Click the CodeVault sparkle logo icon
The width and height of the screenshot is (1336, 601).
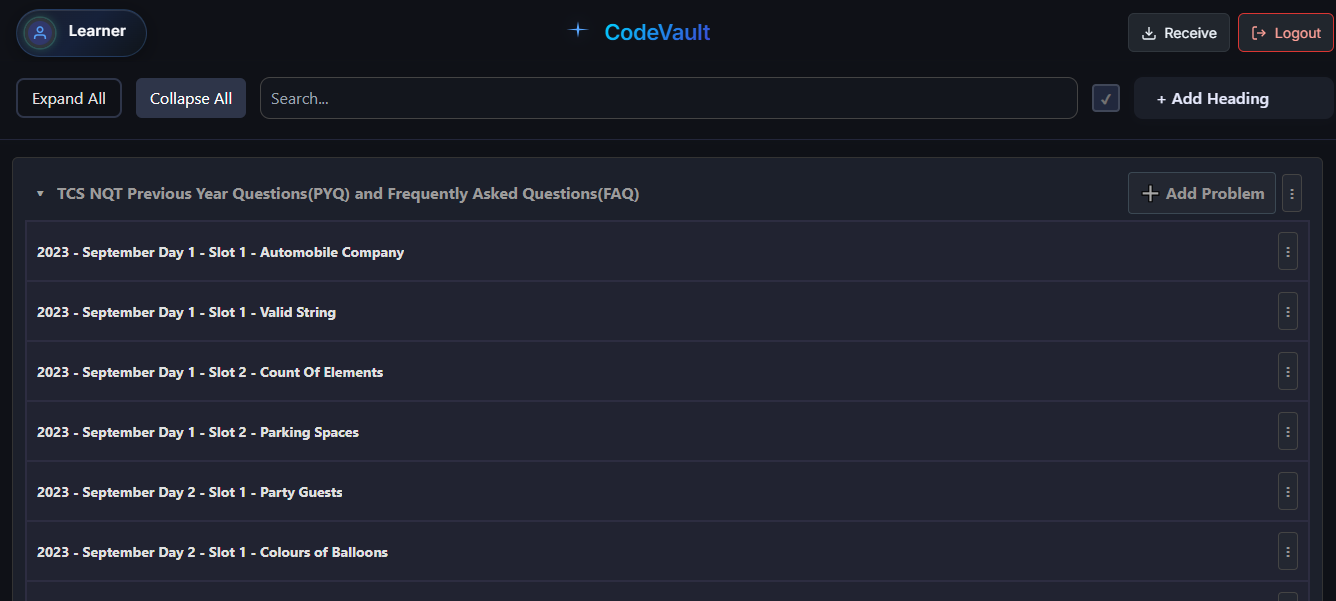point(577,31)
